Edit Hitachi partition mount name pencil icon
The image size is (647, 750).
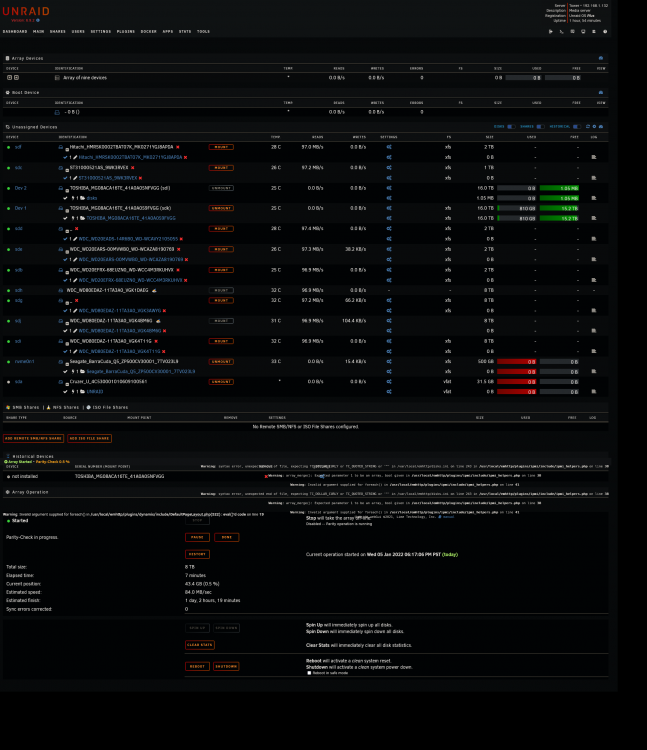click(75, 157)
